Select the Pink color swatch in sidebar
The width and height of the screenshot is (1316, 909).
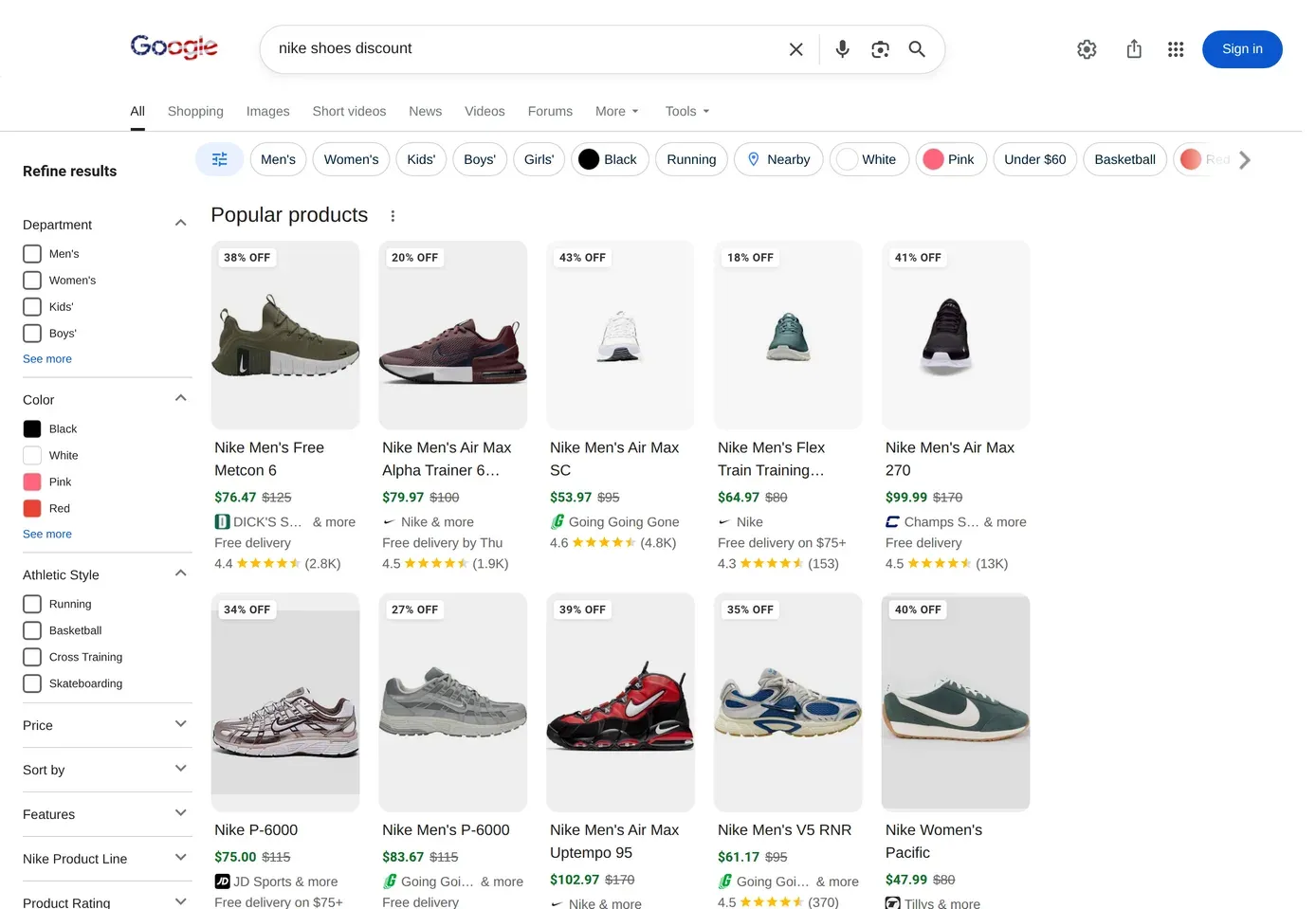32,482
